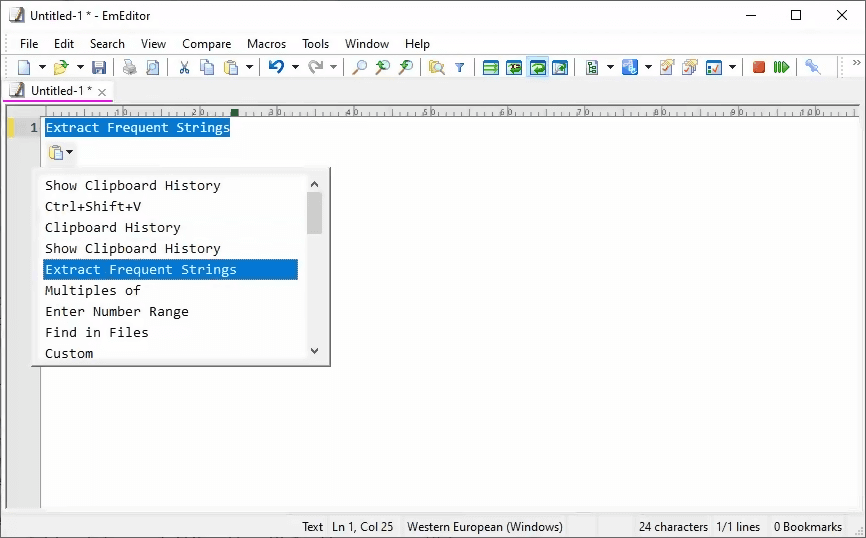Click the blue pushpin plug-ins icon
The width and height of the screenshot is (866, 538).
[x=812, y=67]
